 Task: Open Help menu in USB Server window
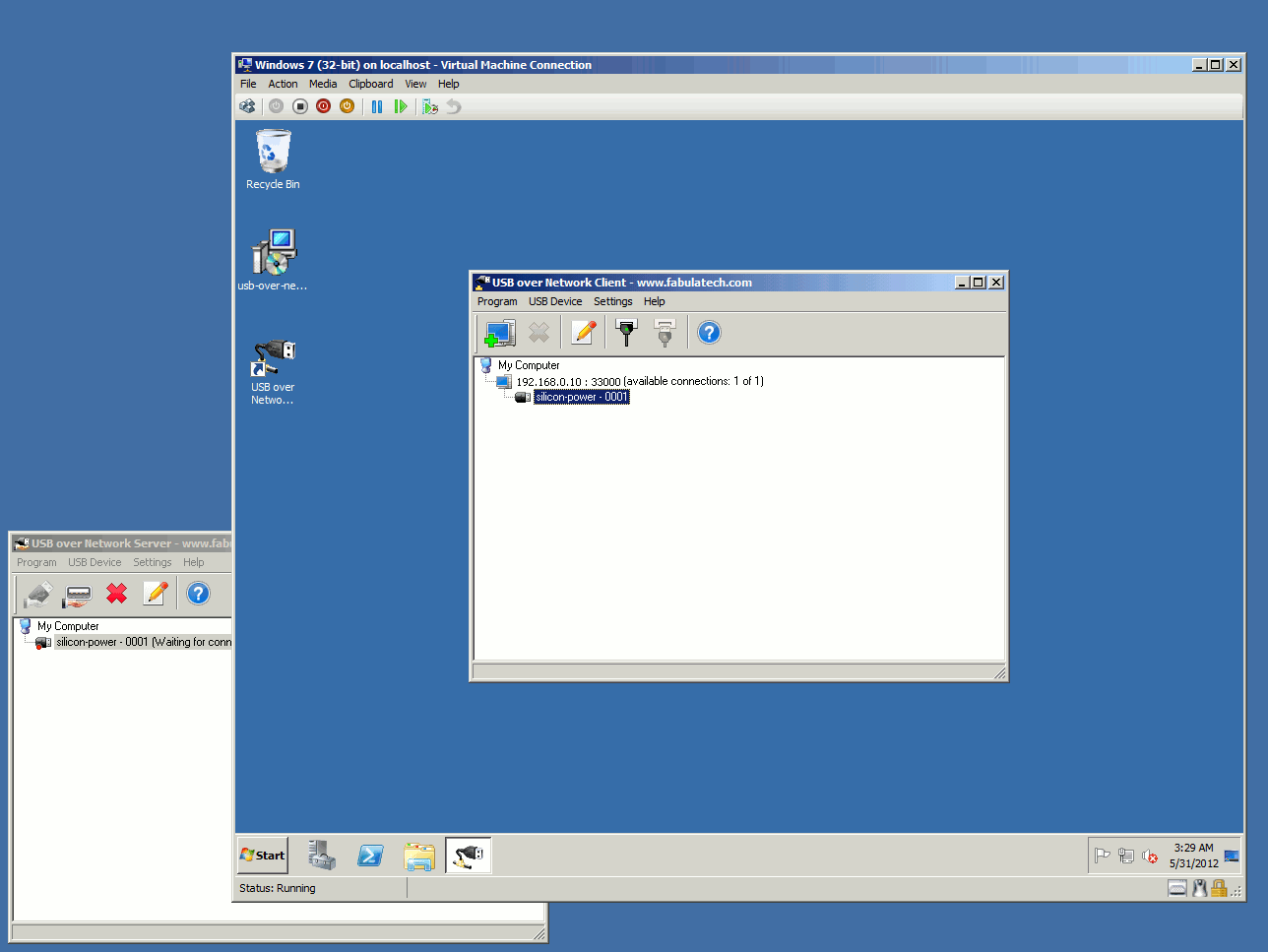(194, 562)
